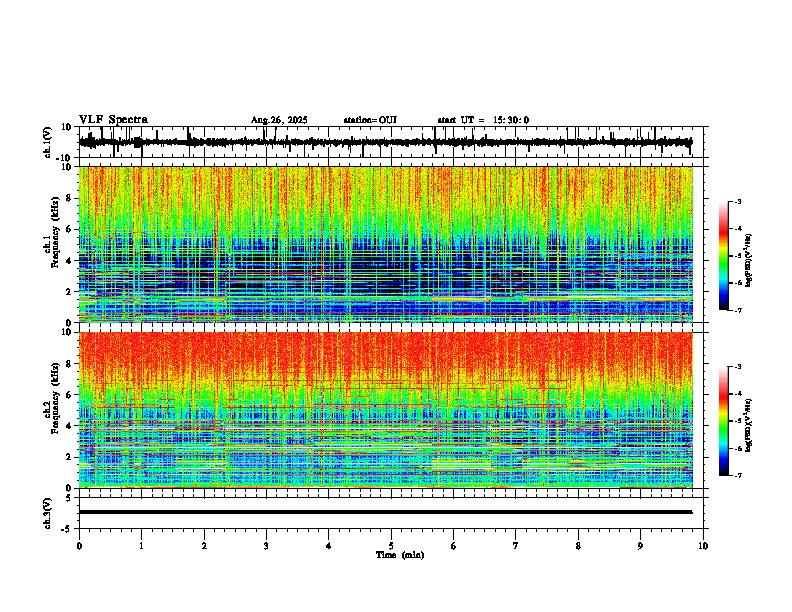This screenshot has height=612, width=792.
Task: Click time axis tick label "2"
Action: point(204,546)
